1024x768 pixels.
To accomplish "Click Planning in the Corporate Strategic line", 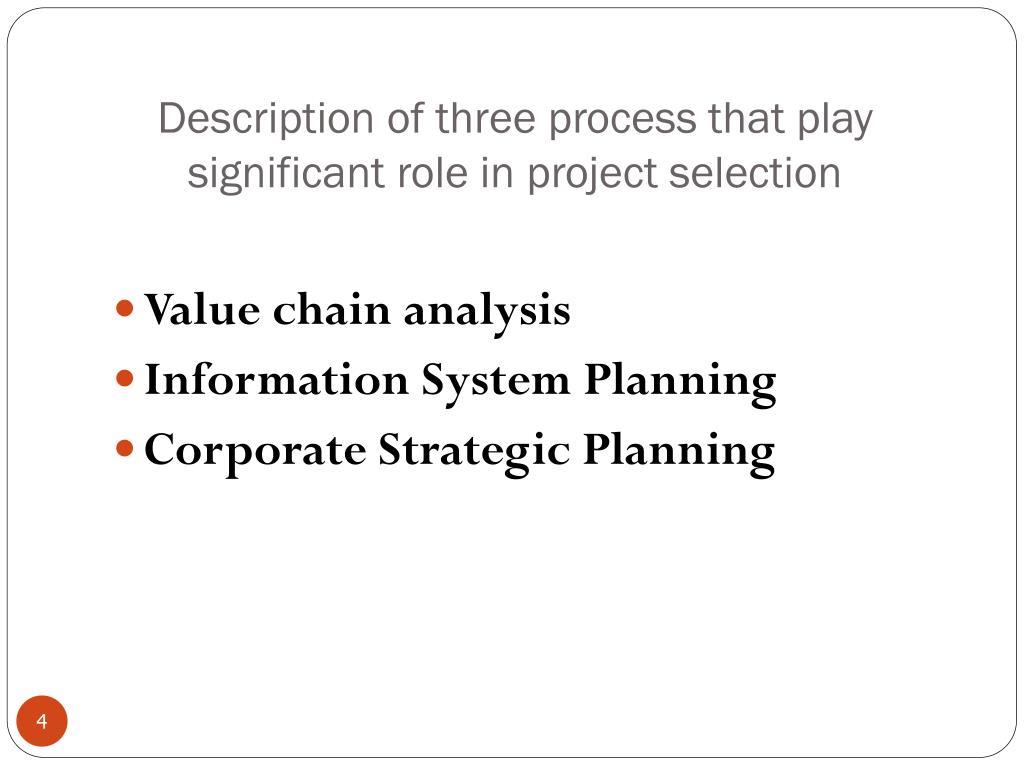I will 679,452.
